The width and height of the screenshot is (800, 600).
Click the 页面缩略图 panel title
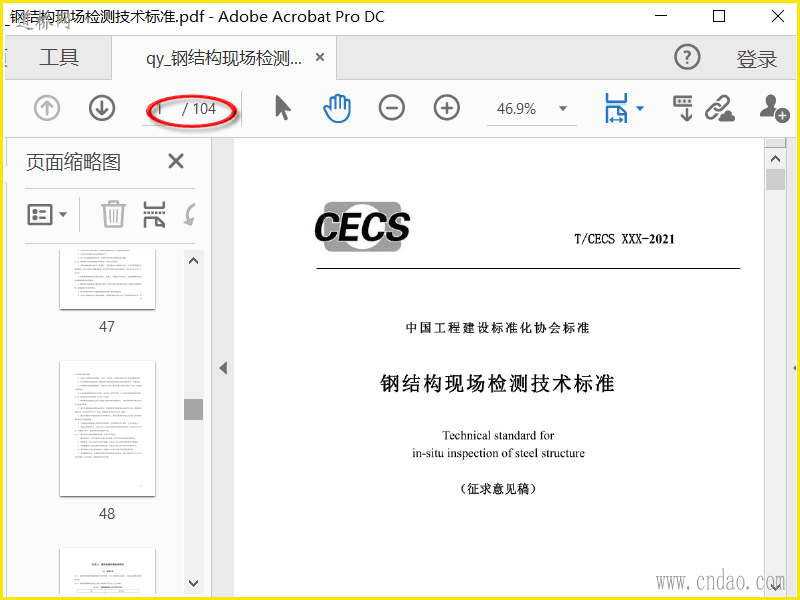(73, 162)
